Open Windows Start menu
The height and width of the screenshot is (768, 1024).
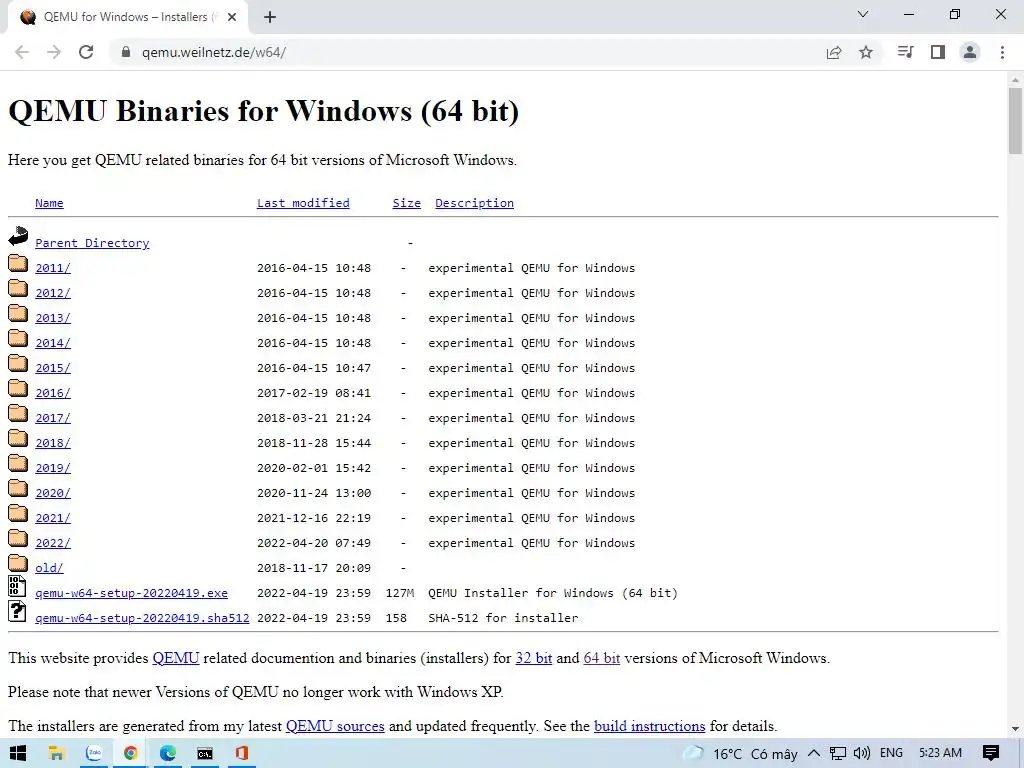pyautogui.click(x=18, y=753)
